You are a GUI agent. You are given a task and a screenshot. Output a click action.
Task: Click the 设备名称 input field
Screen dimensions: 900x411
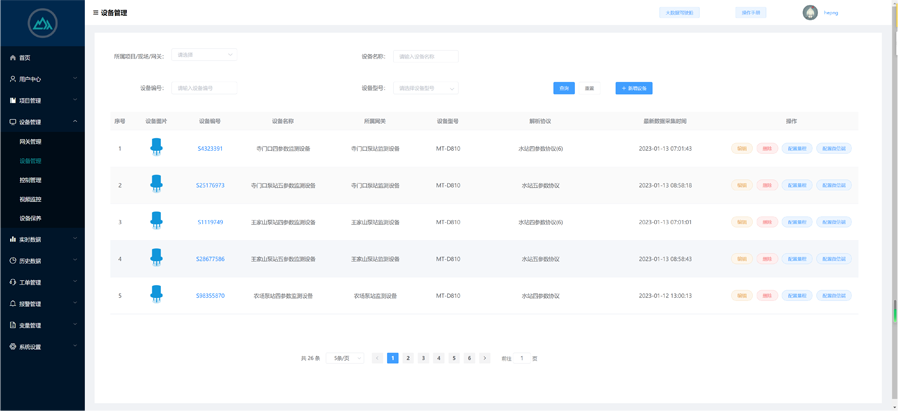coord(425,56)
